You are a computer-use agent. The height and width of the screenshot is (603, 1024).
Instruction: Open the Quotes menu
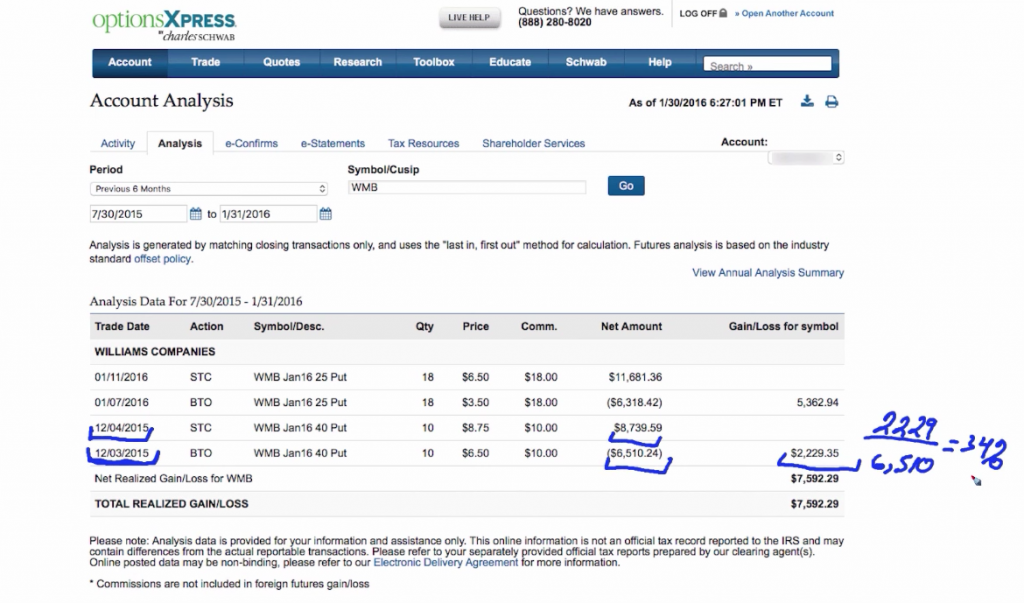click(x=281, y=62)
